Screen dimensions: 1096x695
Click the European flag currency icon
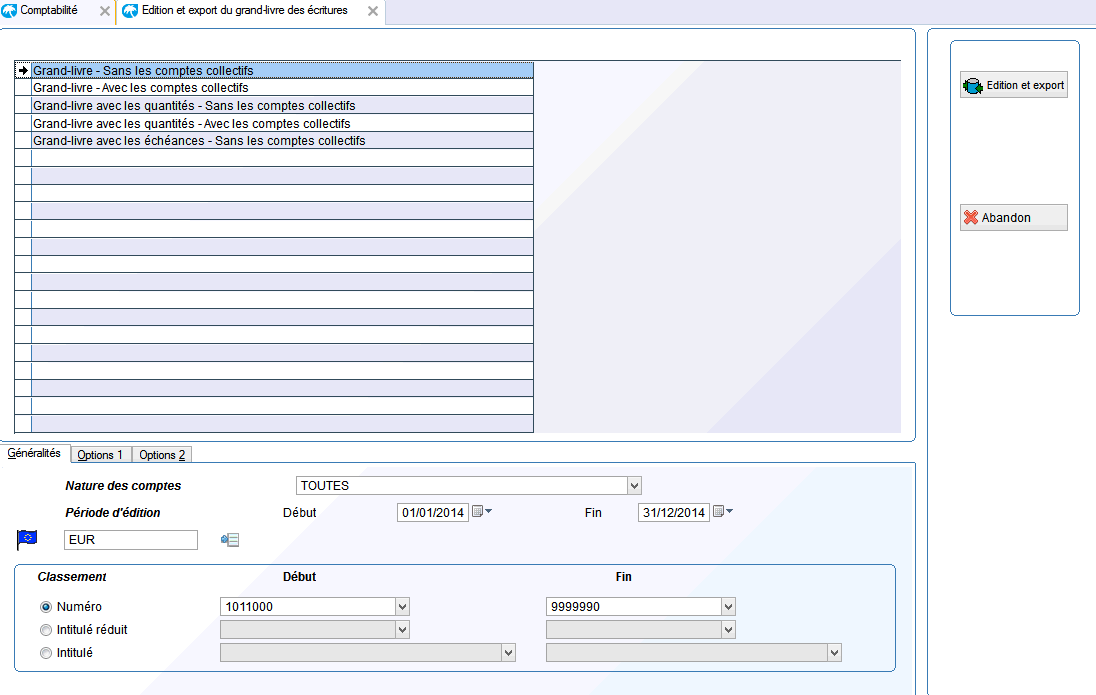click(x=27, y=538)
